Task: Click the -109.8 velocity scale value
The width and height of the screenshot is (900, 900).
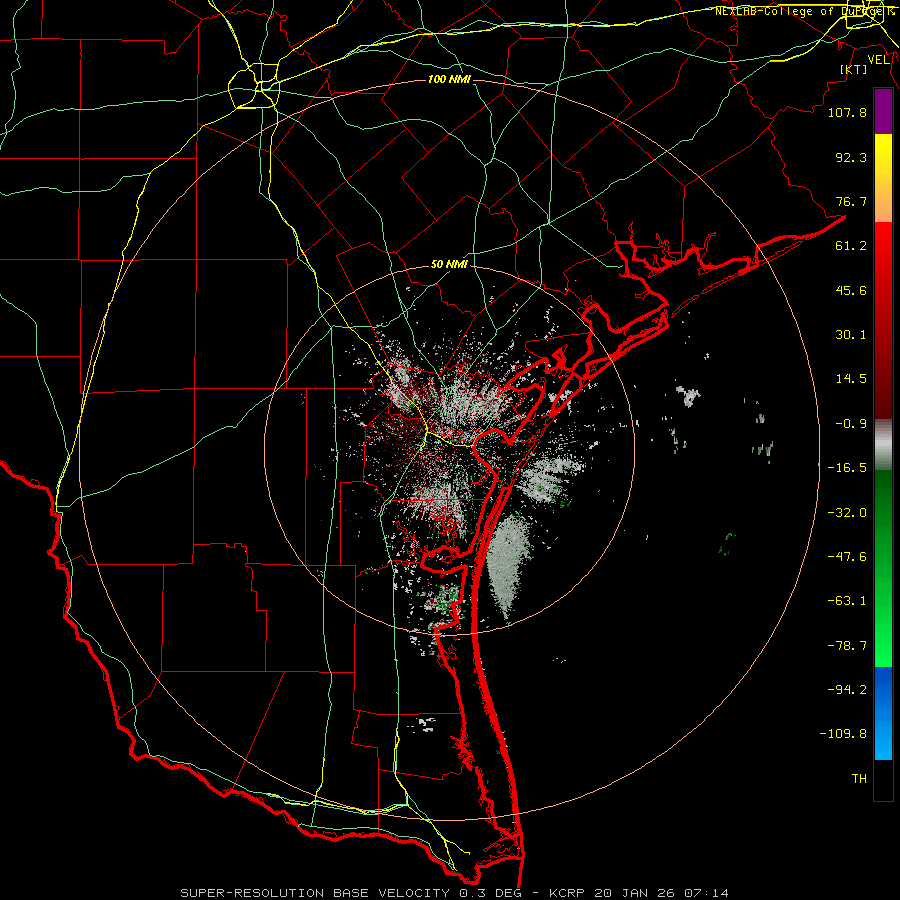Action: point(843,734)
